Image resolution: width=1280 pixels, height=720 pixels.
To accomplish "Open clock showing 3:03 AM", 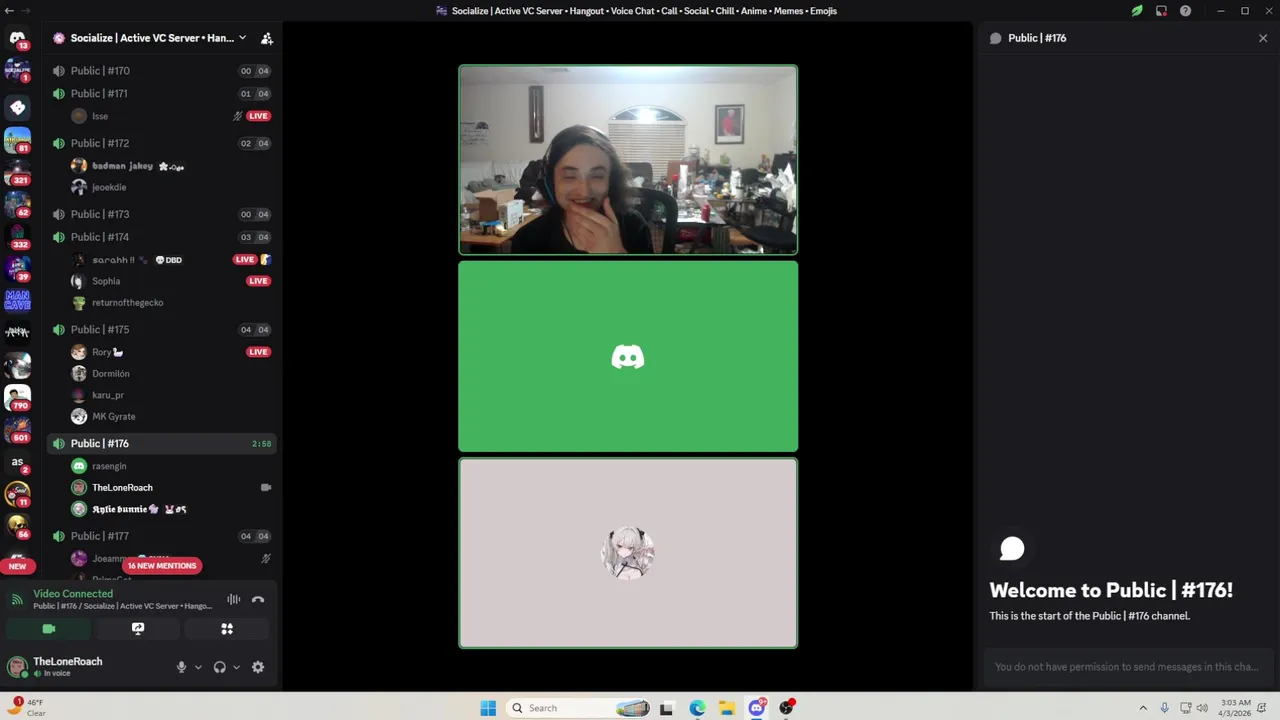I will pos(1235,708).
